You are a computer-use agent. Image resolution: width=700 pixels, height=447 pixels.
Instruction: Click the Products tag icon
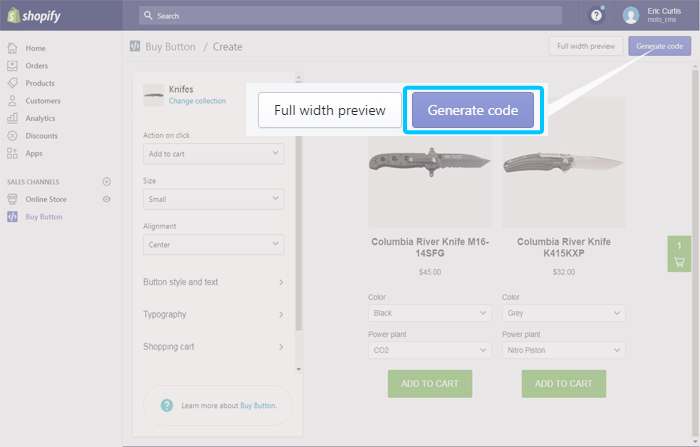pyautogui.click(x=12, y=83)
